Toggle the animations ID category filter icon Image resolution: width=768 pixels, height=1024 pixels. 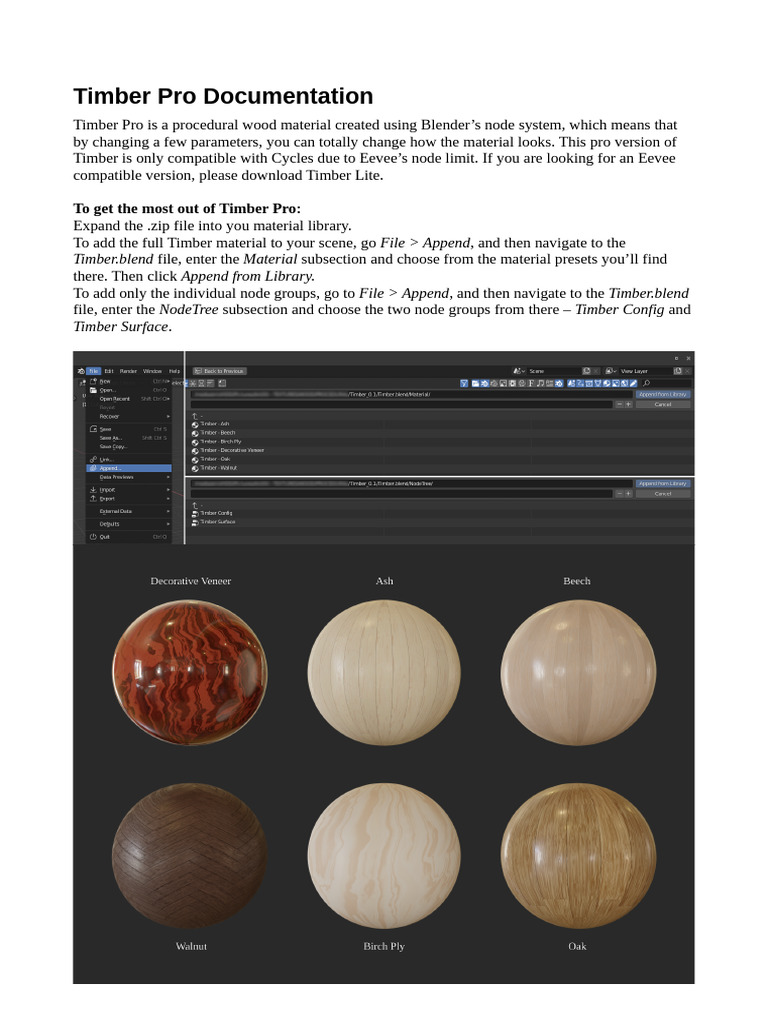[580, 383]
